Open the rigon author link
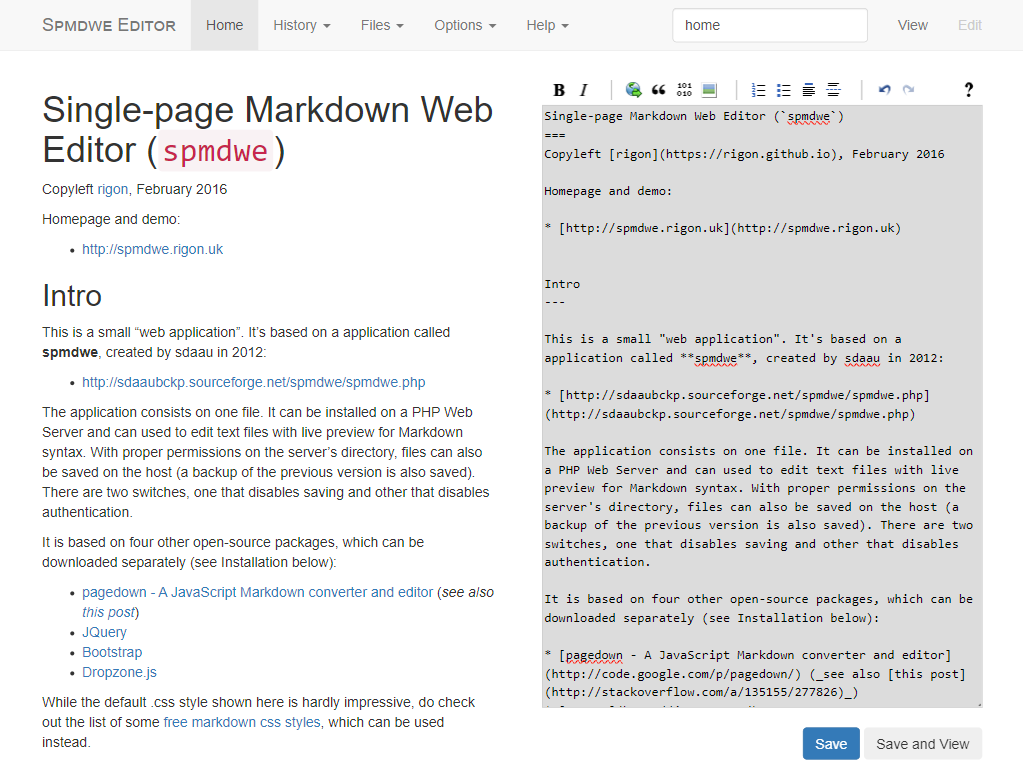This screenshot has width=1023, height=768. (113, 189)
